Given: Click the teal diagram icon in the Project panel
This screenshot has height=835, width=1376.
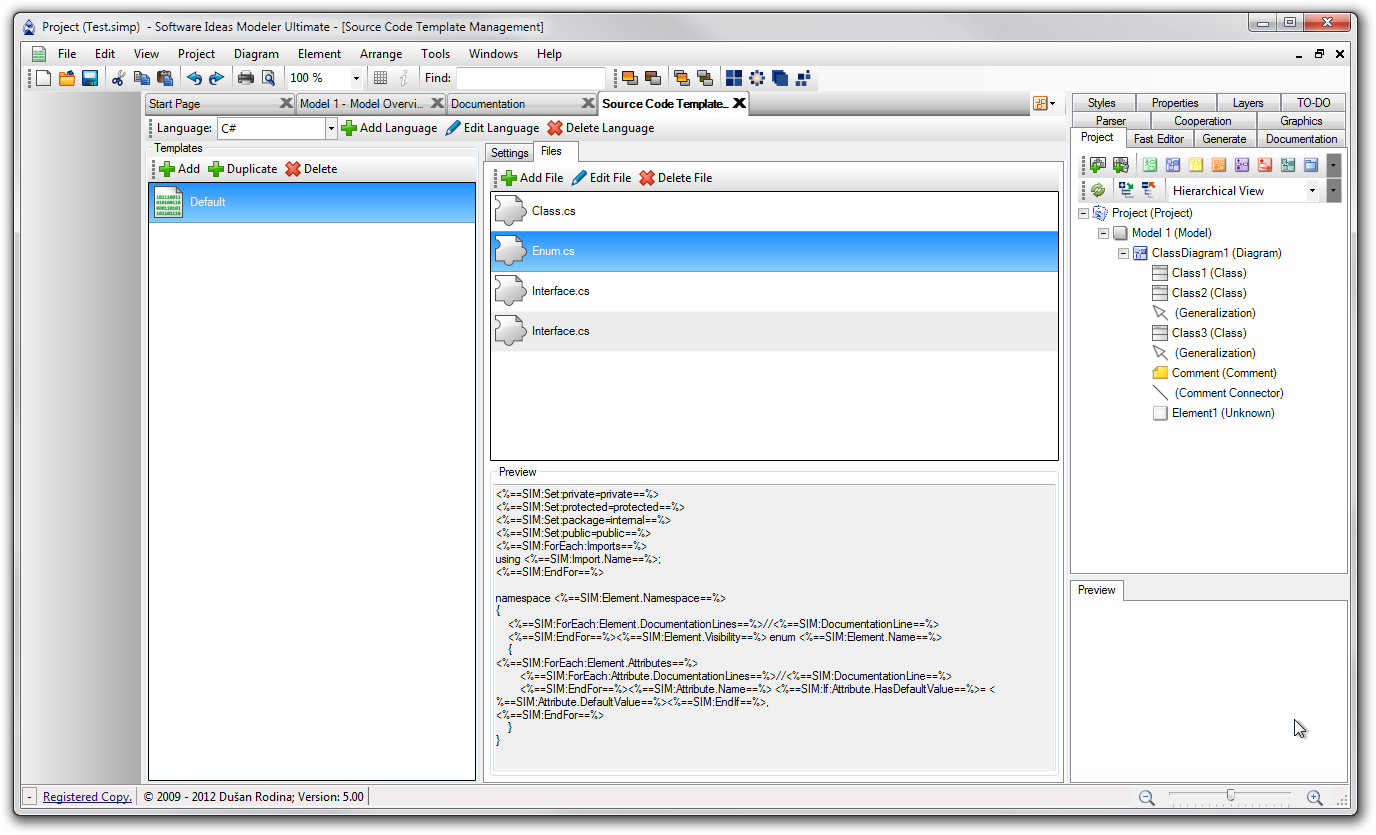Looking at the screenshot, I should 1288,165.
